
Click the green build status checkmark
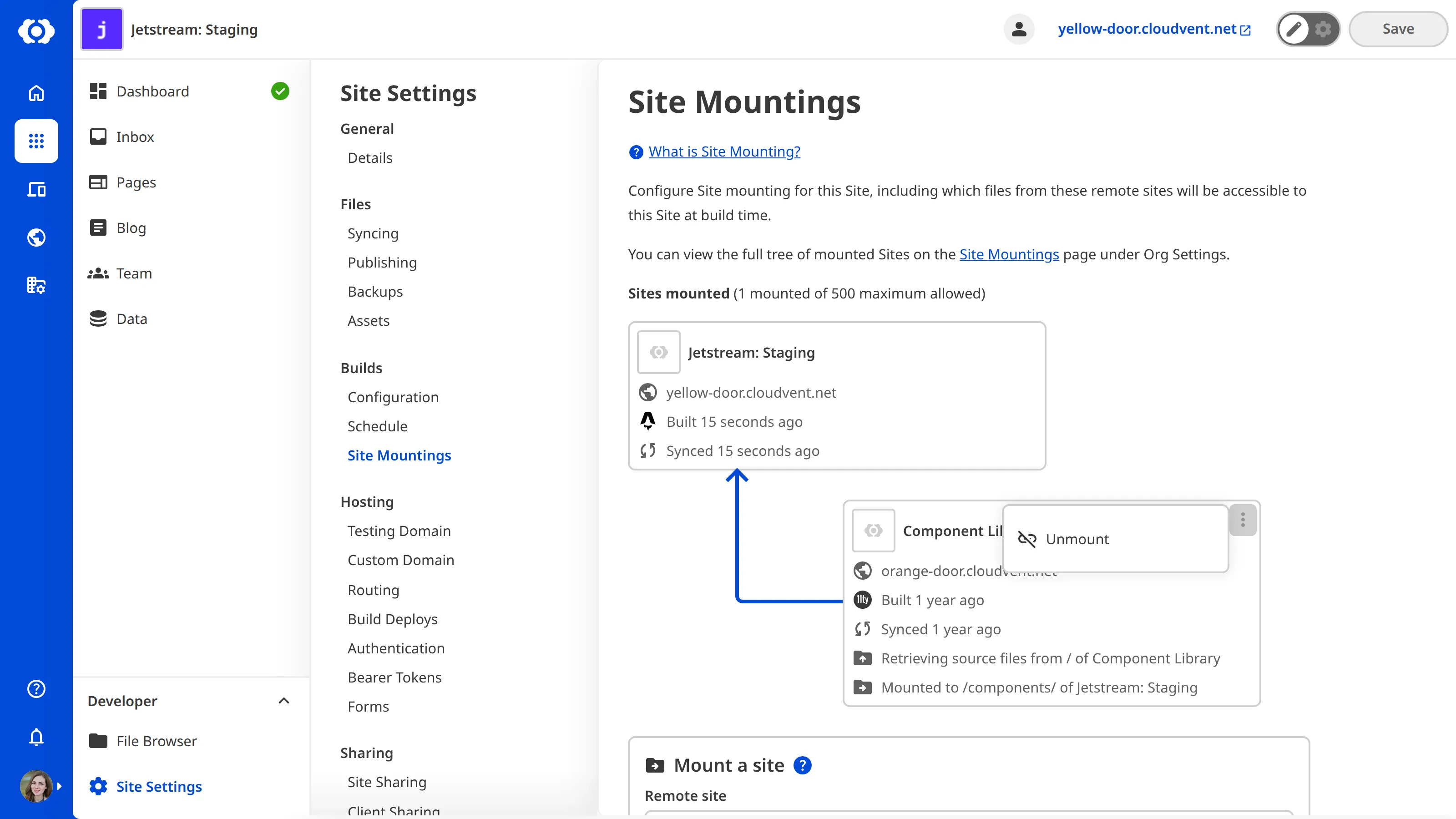(280, 91)
